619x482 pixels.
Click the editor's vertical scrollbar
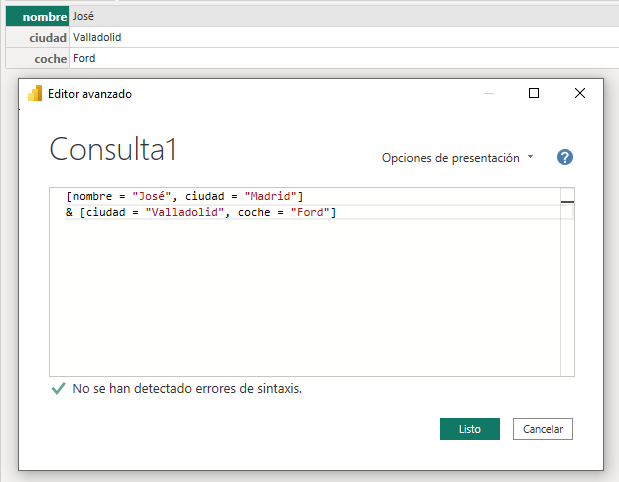567,281
